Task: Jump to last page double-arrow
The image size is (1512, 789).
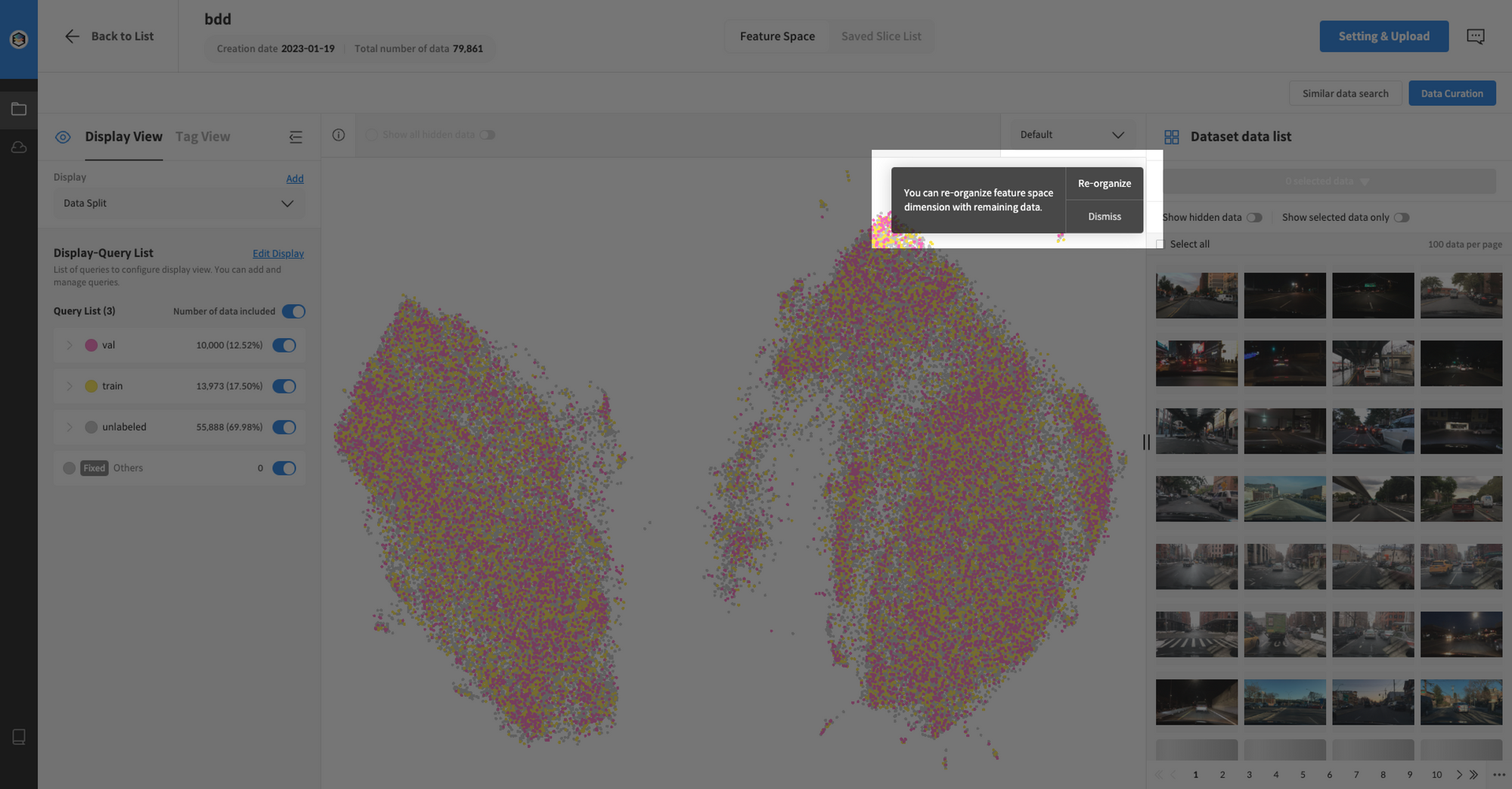Action: 1473,775
